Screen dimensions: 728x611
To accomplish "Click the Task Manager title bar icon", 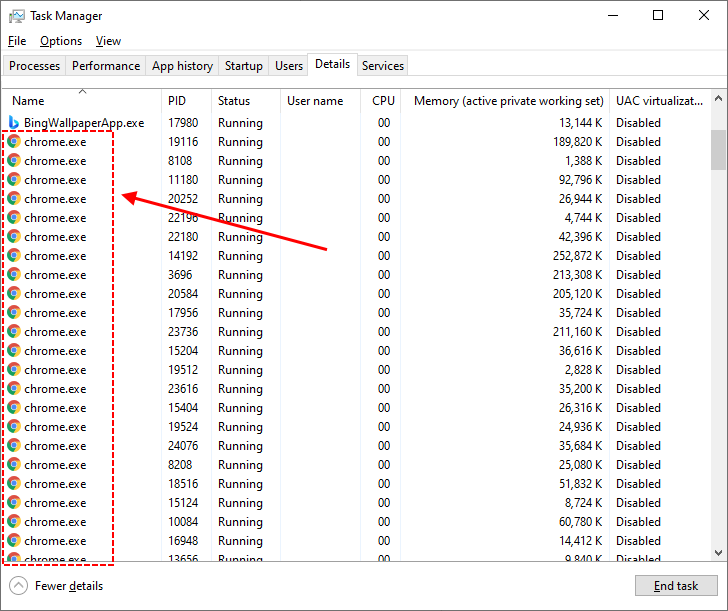I will (17, 16).
